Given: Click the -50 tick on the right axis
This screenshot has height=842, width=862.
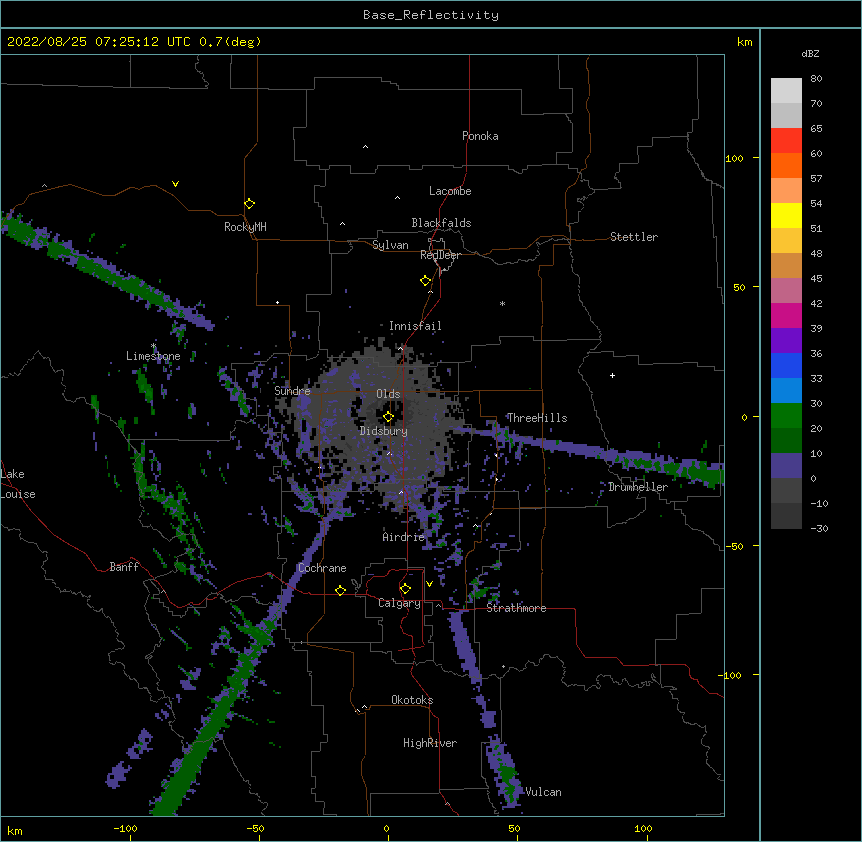Looking at the screenshot, I should click(x=734, y=546).
